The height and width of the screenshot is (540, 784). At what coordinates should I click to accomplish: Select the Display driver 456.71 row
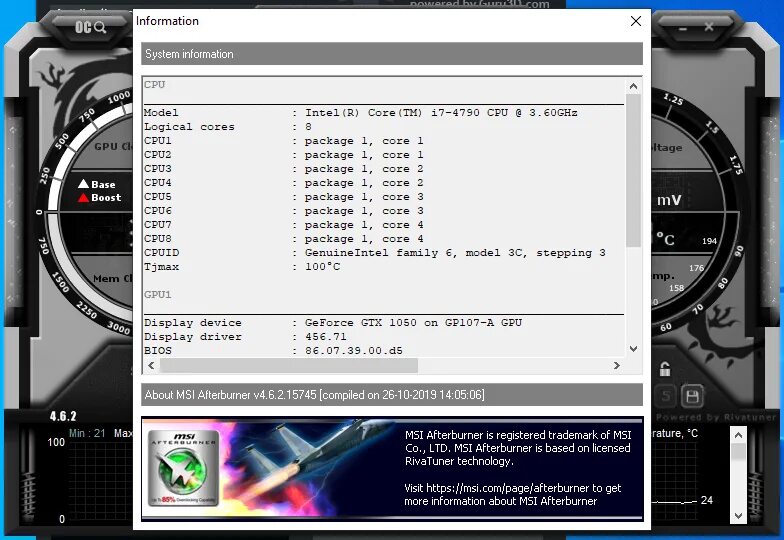245,337
